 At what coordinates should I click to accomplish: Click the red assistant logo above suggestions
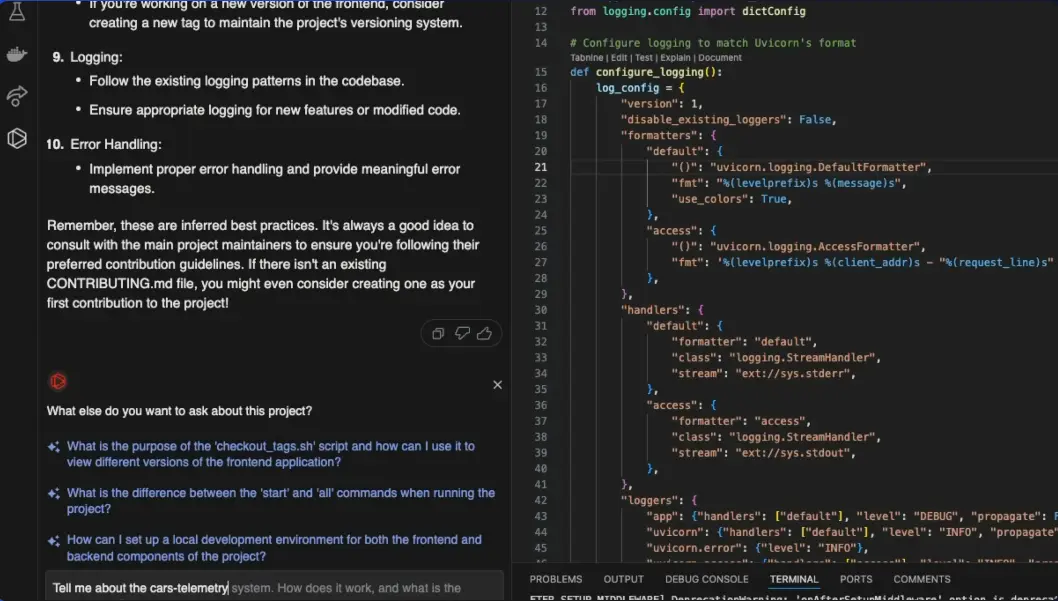[58, 382]
